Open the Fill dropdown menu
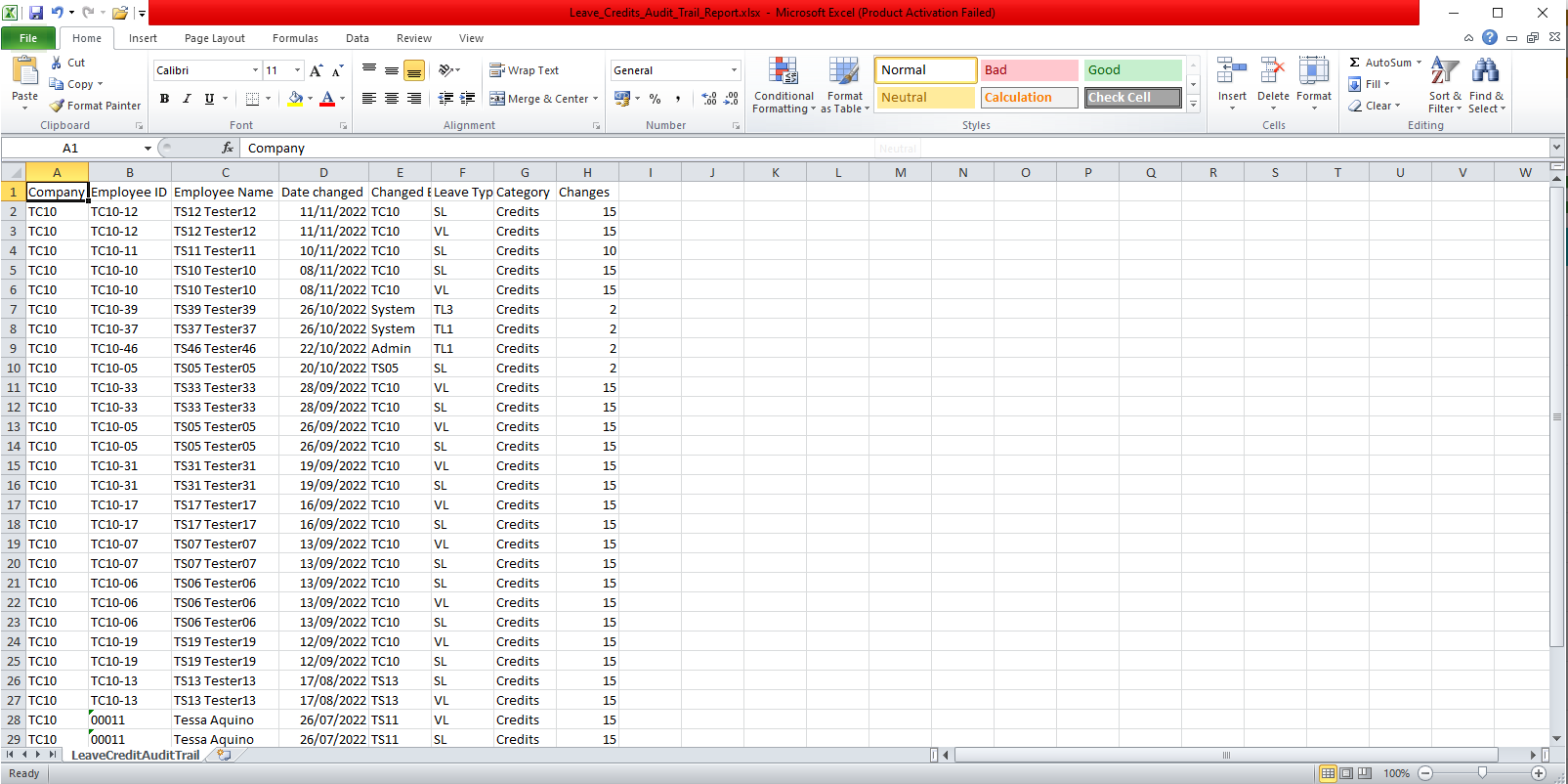The height and width of the screenshot is (784, 1568). click(x=1369, y=84)
